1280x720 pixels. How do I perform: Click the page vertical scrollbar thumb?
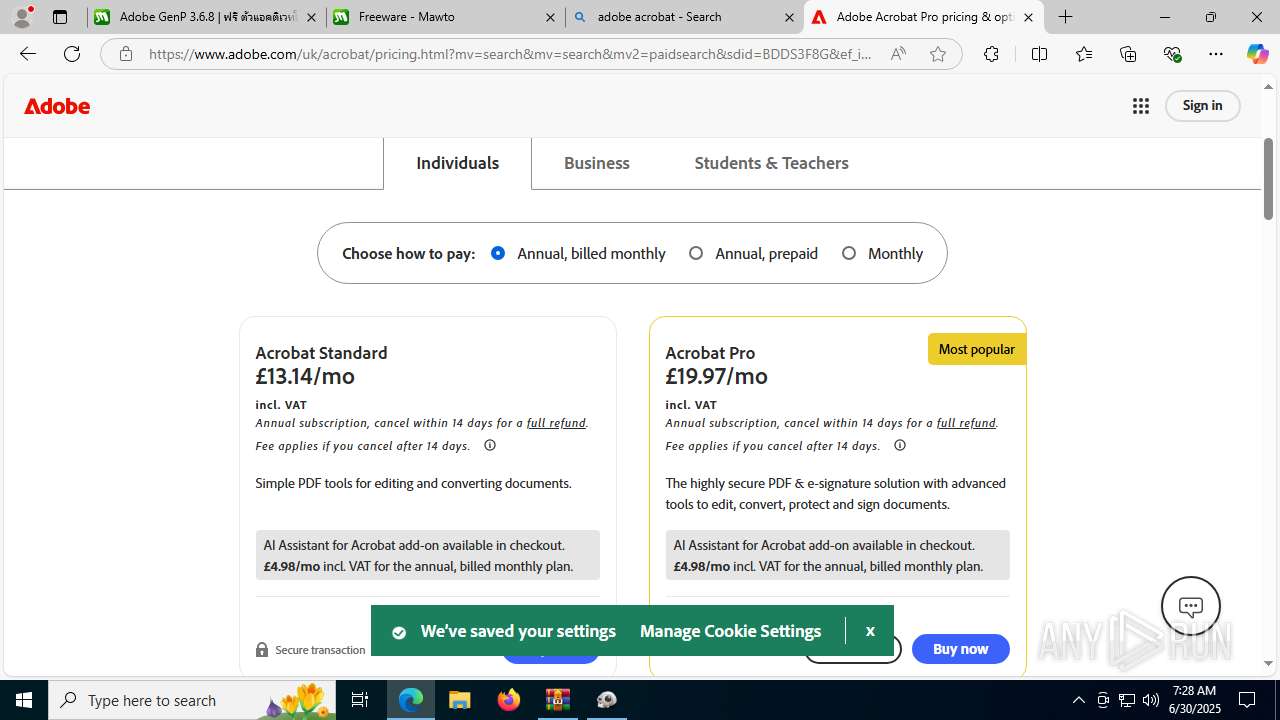pos(1268,179)
